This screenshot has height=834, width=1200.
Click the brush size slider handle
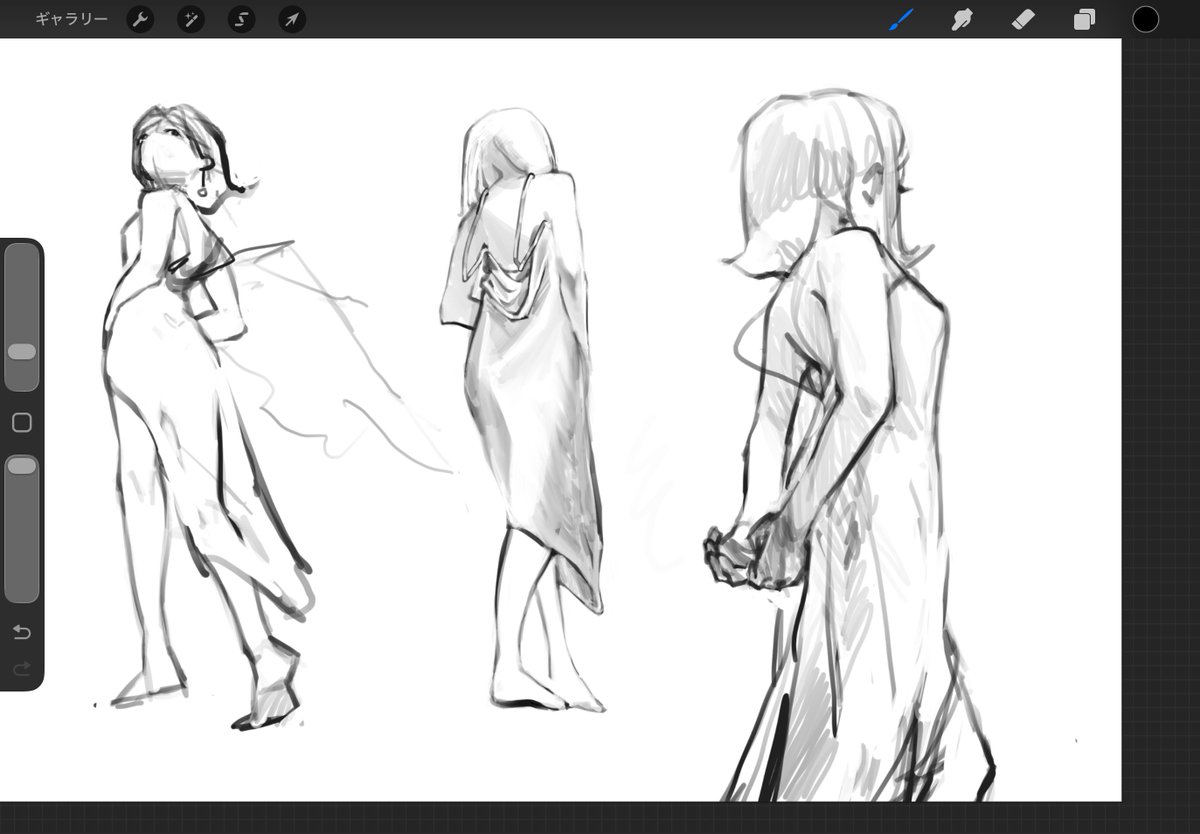(x=21, y=352)
